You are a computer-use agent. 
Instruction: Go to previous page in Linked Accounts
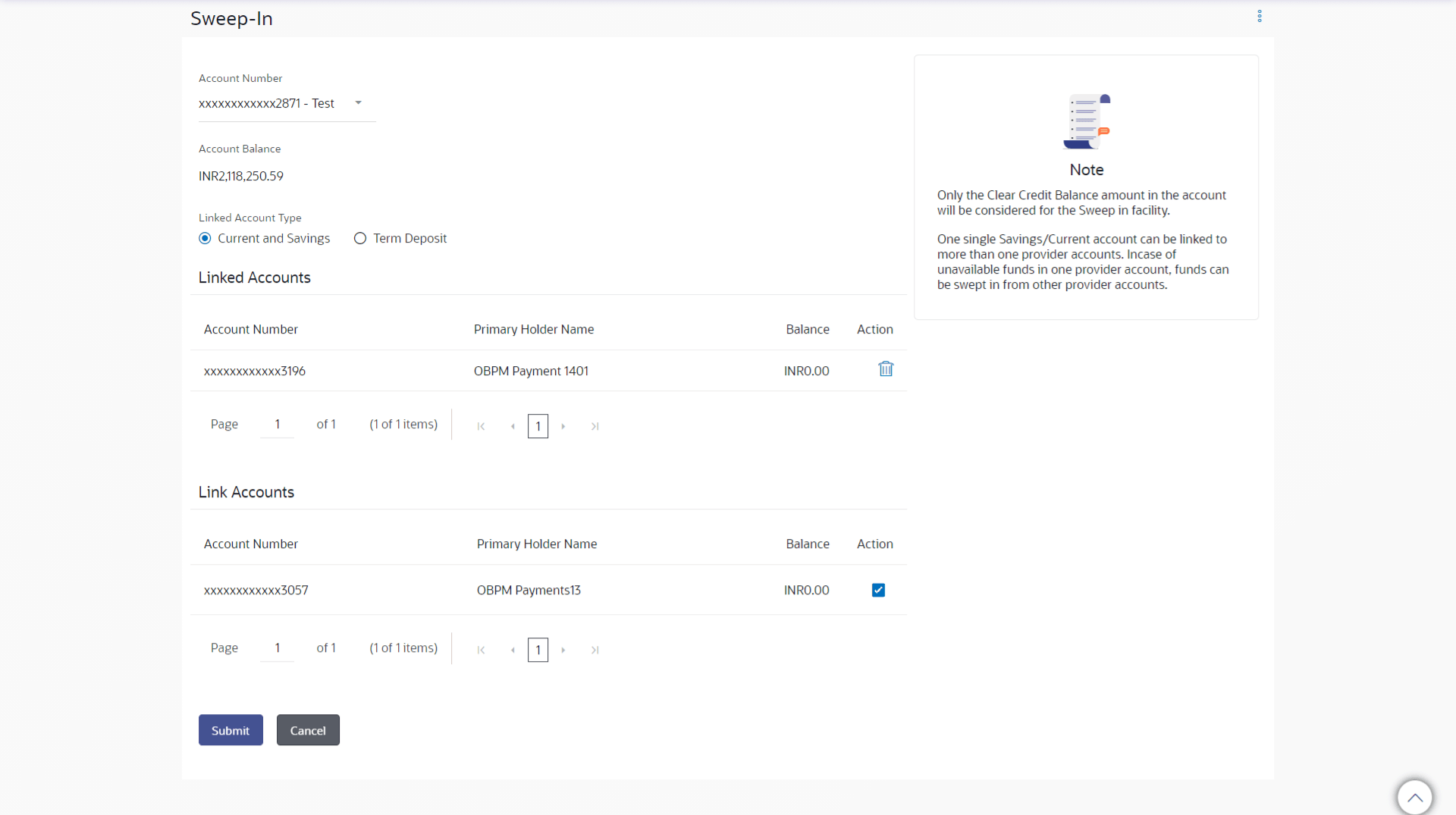tap(513, 426)
